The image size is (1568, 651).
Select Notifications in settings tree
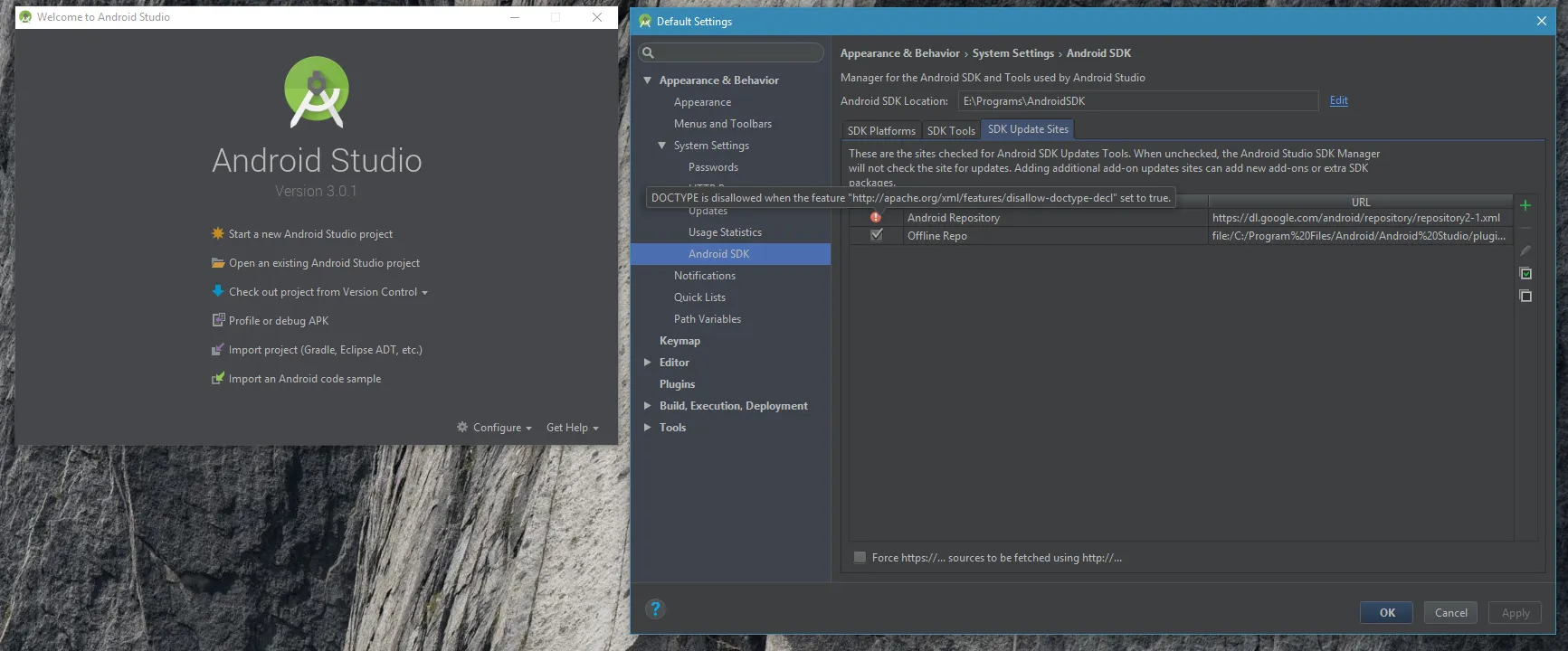(705, 276)
